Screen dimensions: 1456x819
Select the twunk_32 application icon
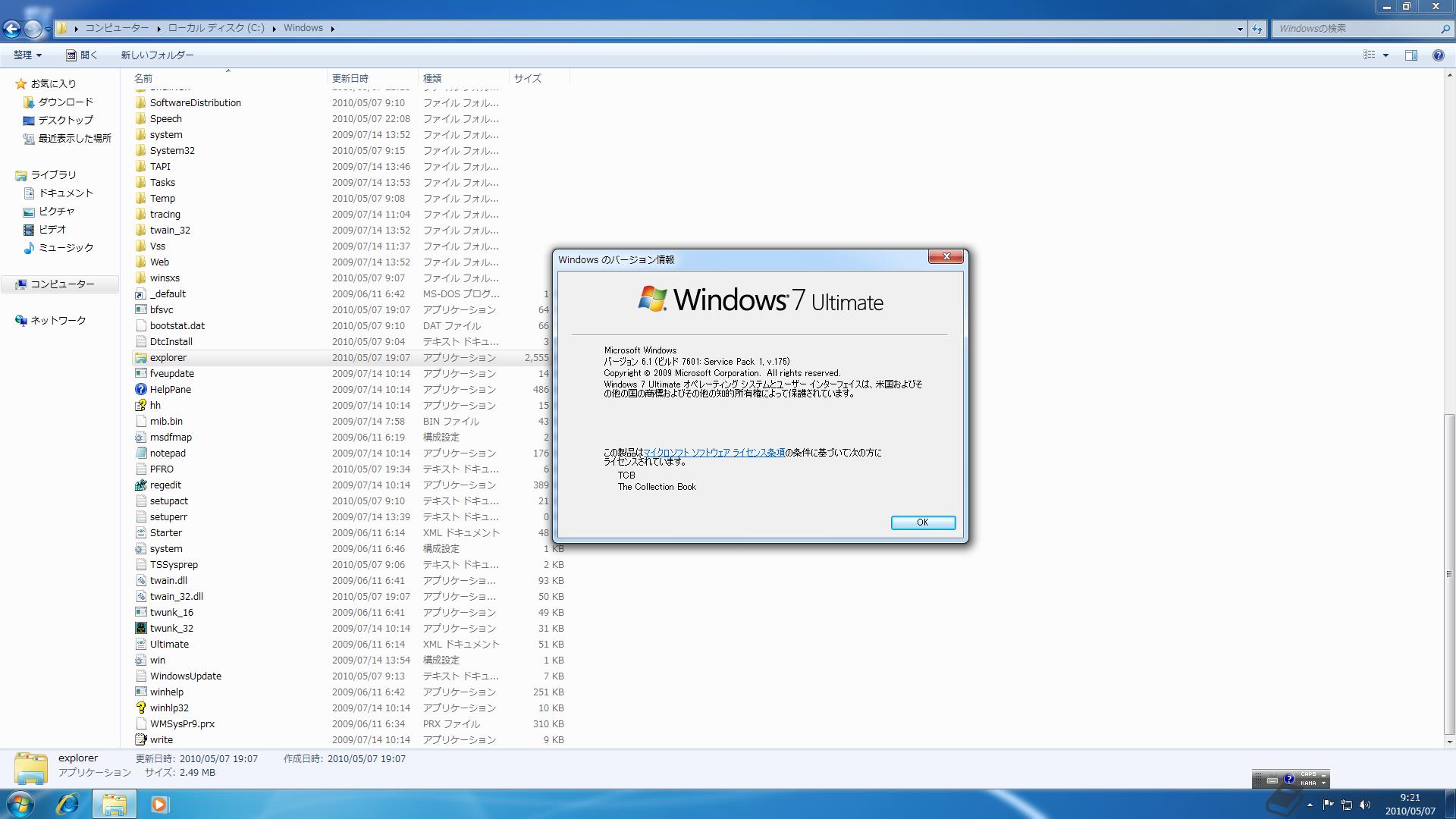point(140,629)
